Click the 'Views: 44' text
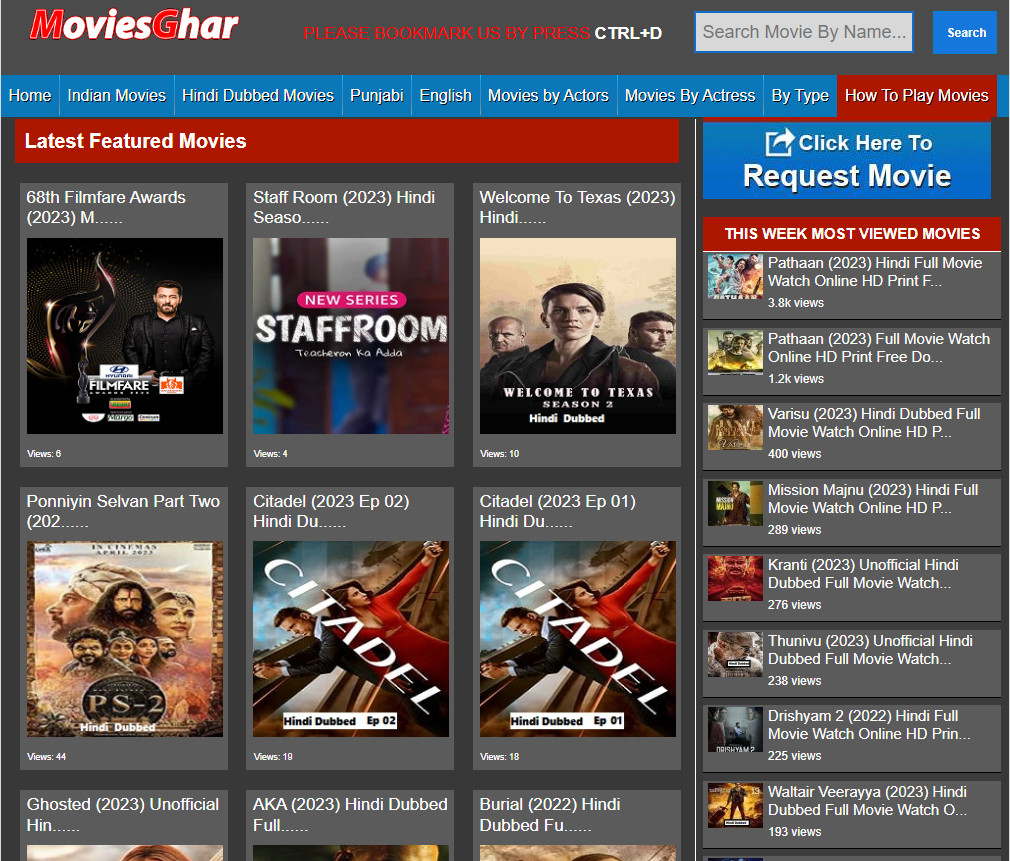Viewport: 1010px width, 861px height. 46,757
